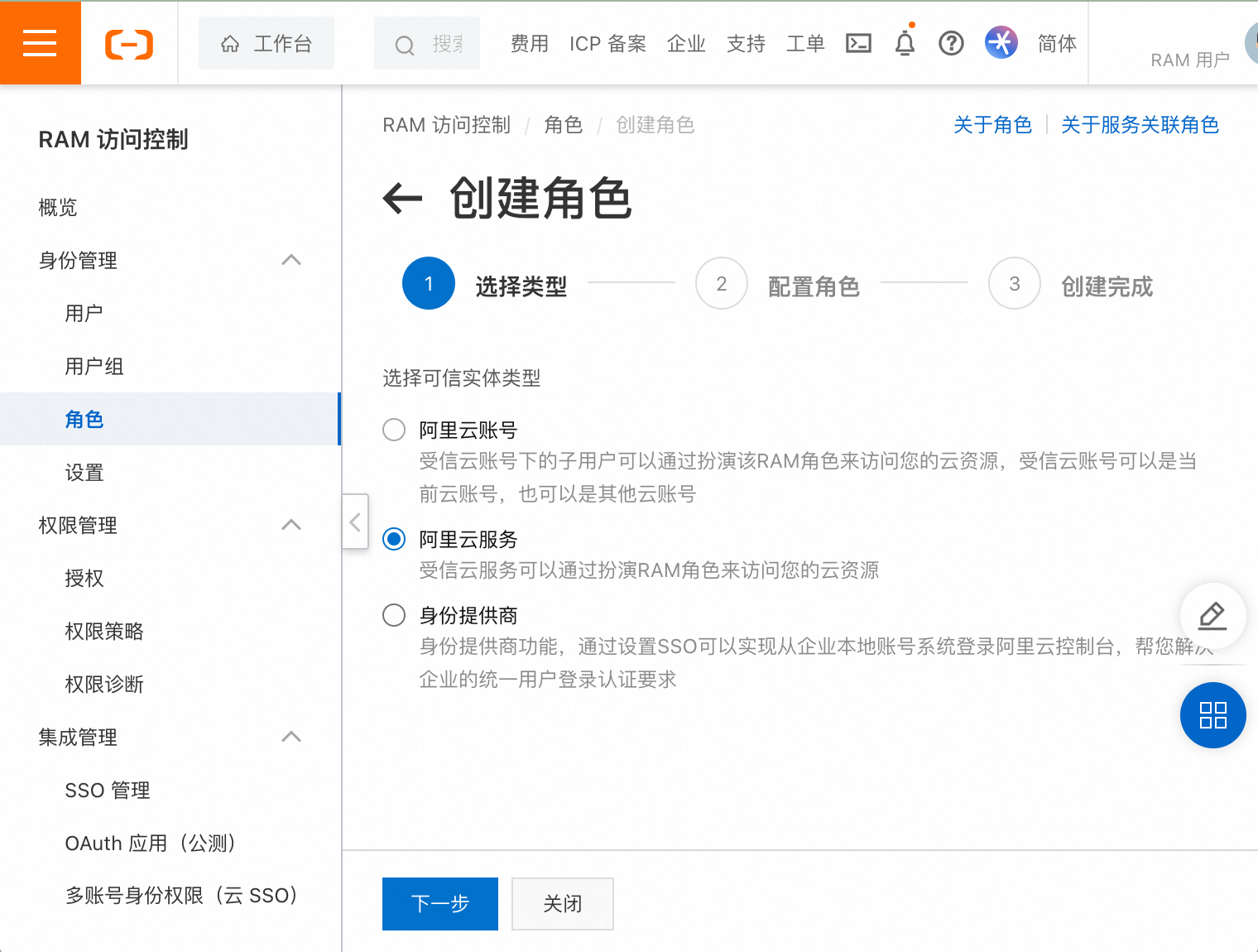Collapse the 身份管理 section
This screenshot has height=952, width=1258.
(291, 260)
